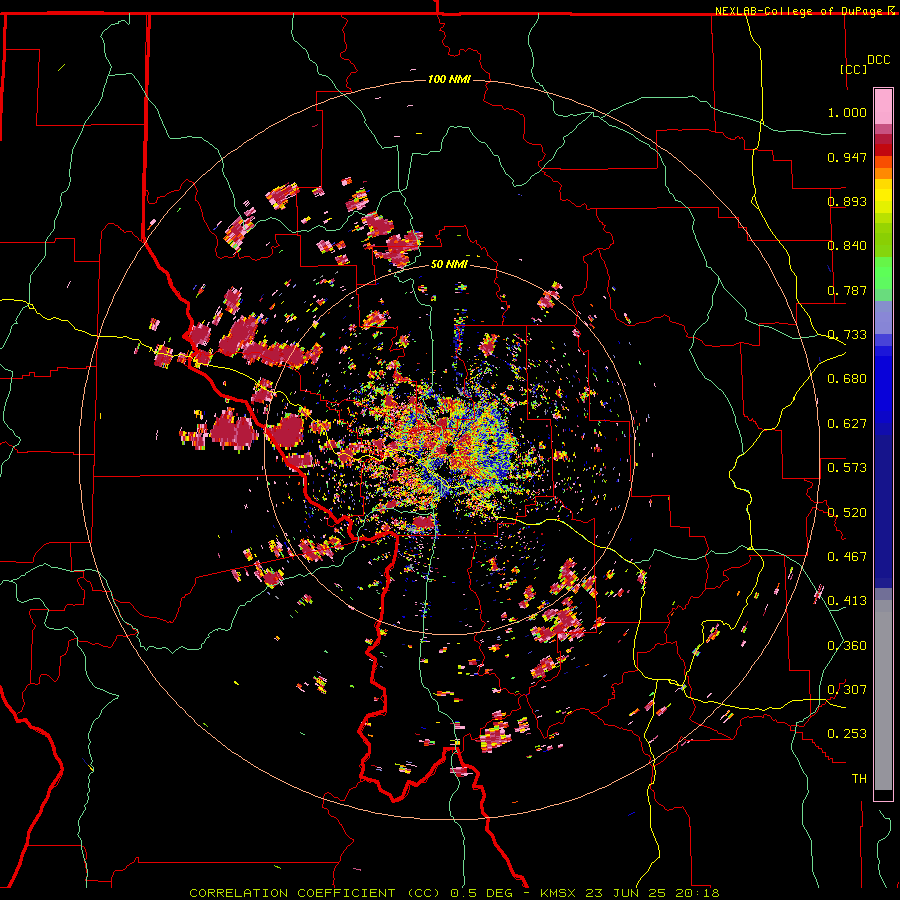Click the 0.253 scale value
The height and width of the screenshot is (900, 900).
coord(847,734)
